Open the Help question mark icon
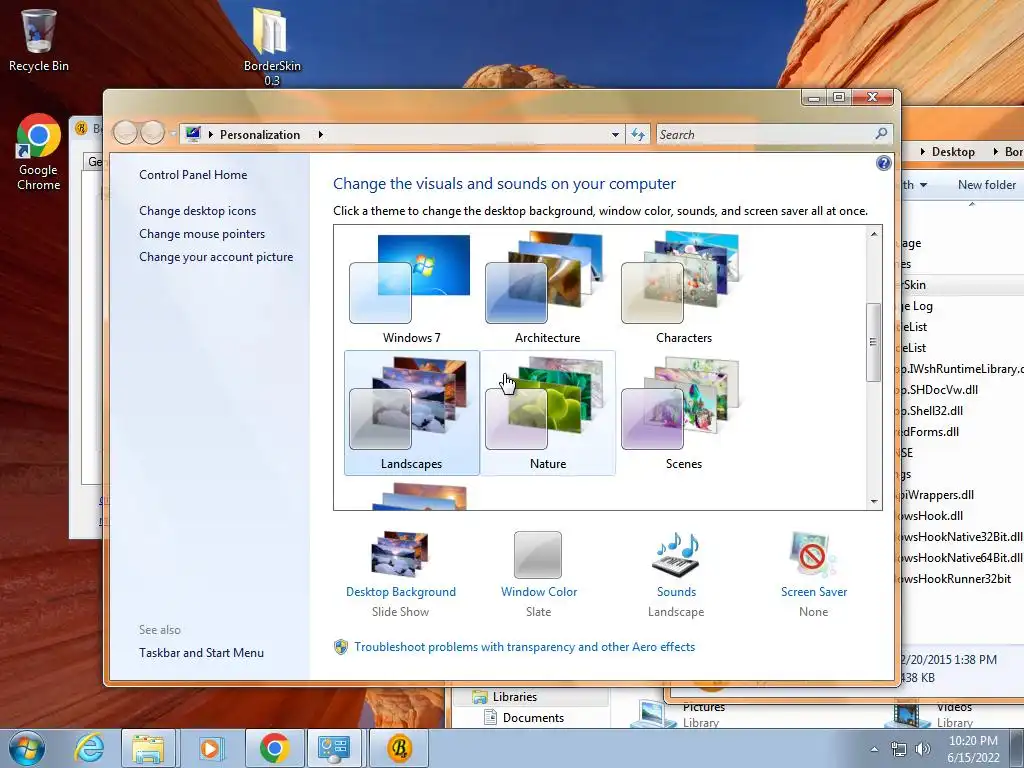Image resolution: width=1024 pixels, height=768 pixels. coord(883,163)
